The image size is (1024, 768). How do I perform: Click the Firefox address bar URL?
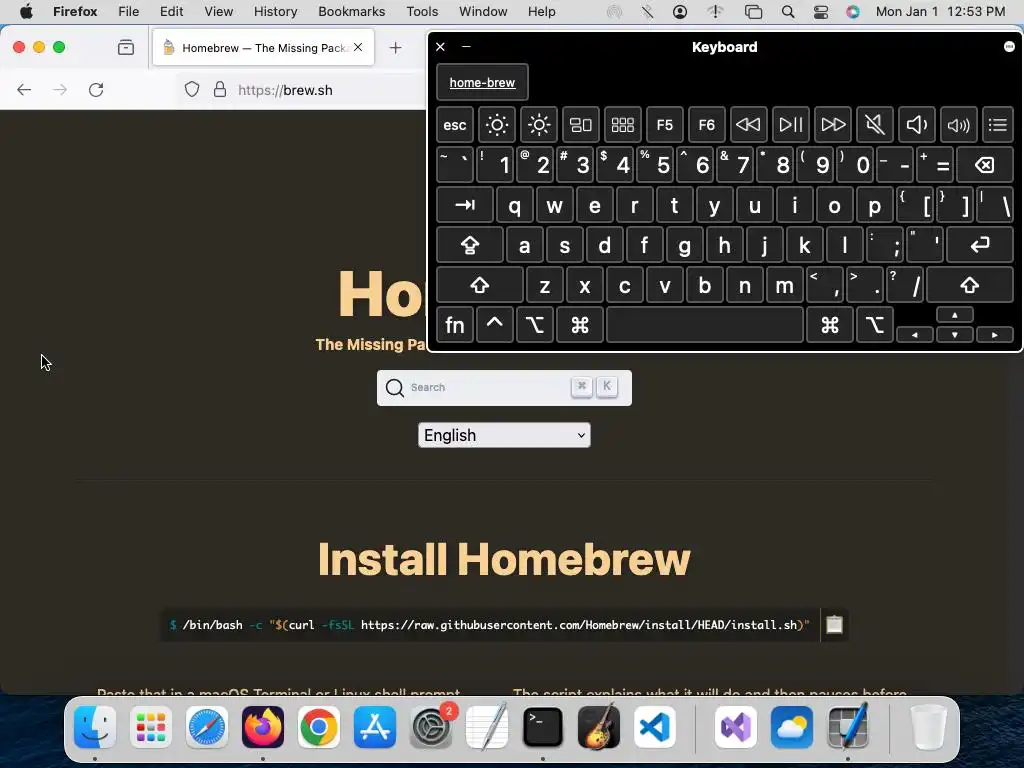[x=285, y=90]
